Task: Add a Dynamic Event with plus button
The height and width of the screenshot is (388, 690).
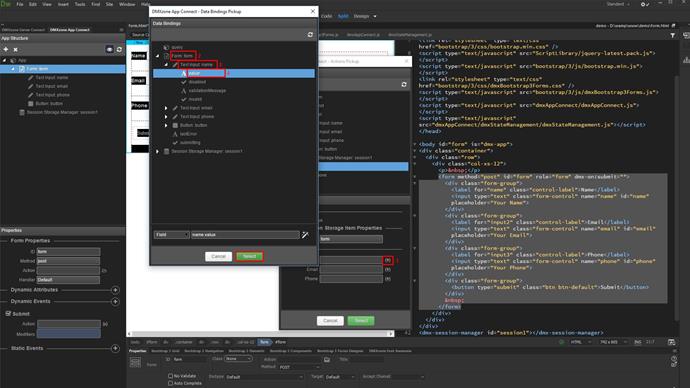Action: [x=115, y=302]
